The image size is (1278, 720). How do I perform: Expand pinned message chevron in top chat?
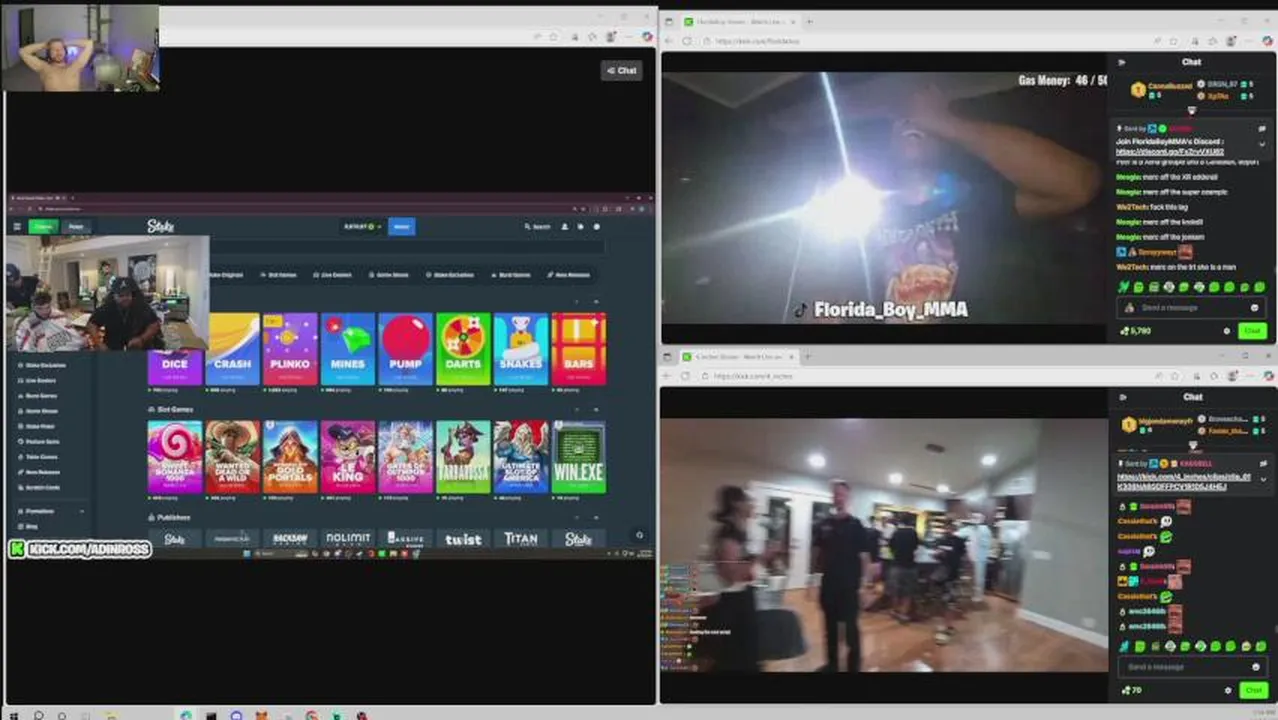(1262, 144)
